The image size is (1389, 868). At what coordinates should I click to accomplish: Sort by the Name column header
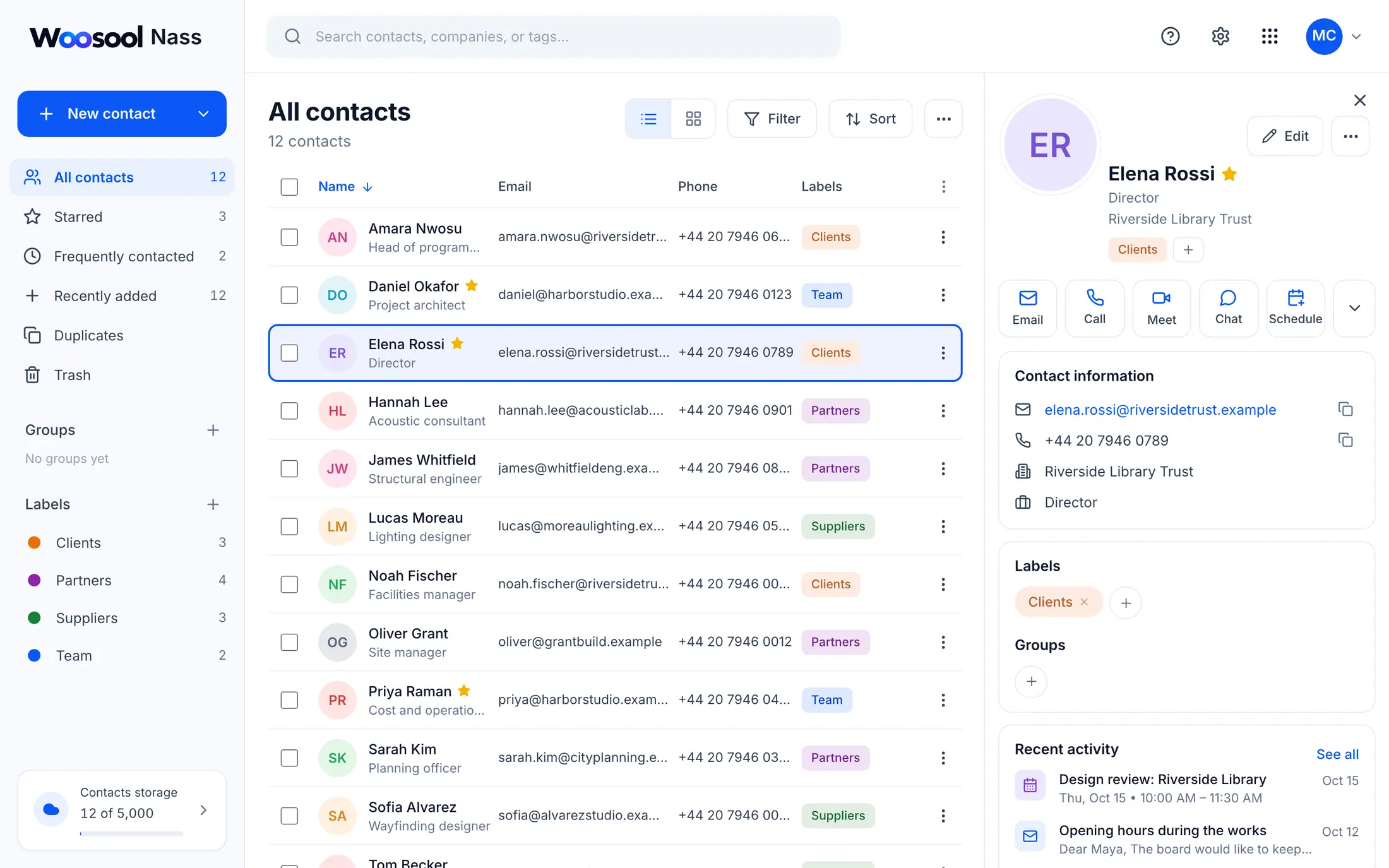point(345,187)
